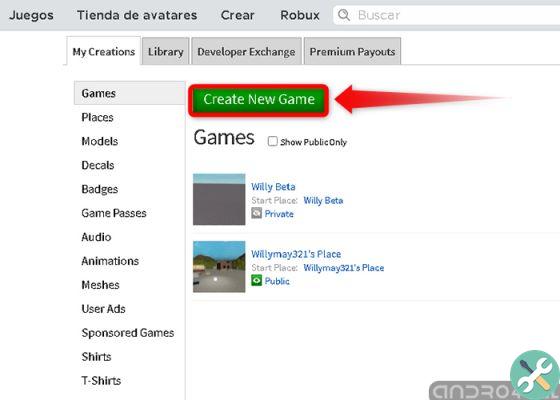Screen dimensions: 560x400
Task: Switch to the Library tab
Action: 166,51
